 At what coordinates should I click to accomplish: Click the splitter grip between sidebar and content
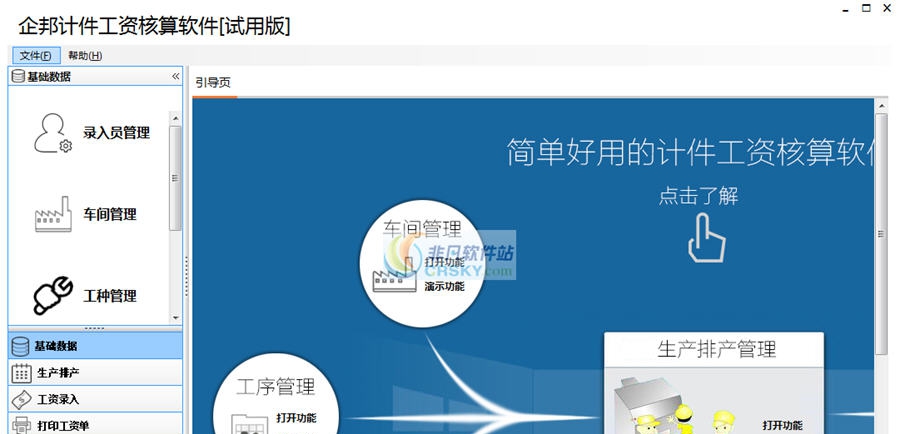click(187, 276)
